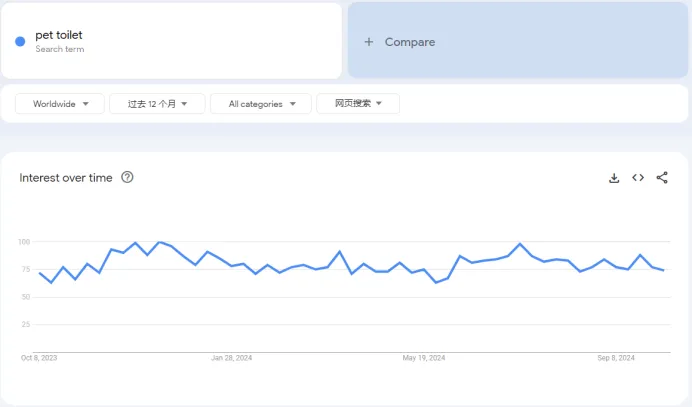Click the Oct 8, 2023 axis label
The image size is (692, 407).
[39, 358]
